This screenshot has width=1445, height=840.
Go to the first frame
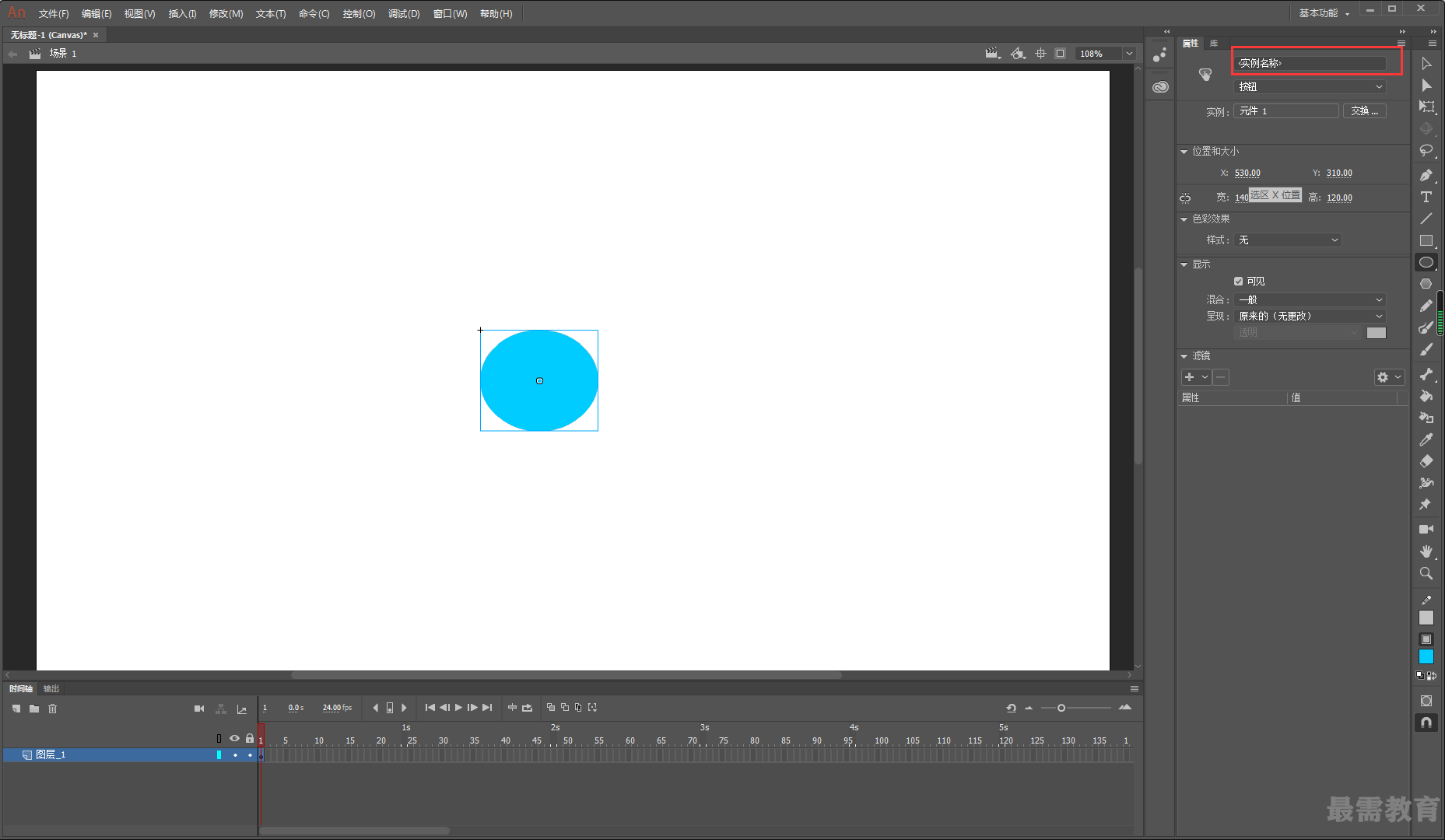pos(430,708)
